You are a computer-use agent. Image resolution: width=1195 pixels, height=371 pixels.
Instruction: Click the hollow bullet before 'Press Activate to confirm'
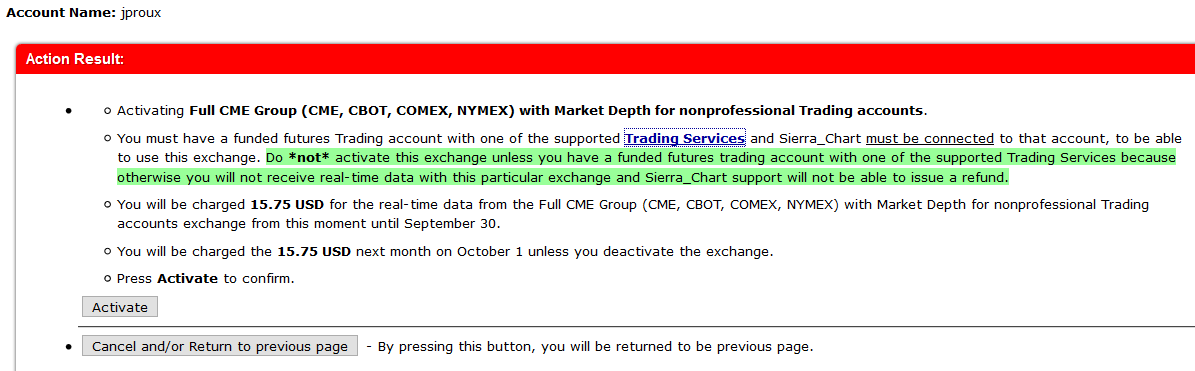click(x=107, y=279)
